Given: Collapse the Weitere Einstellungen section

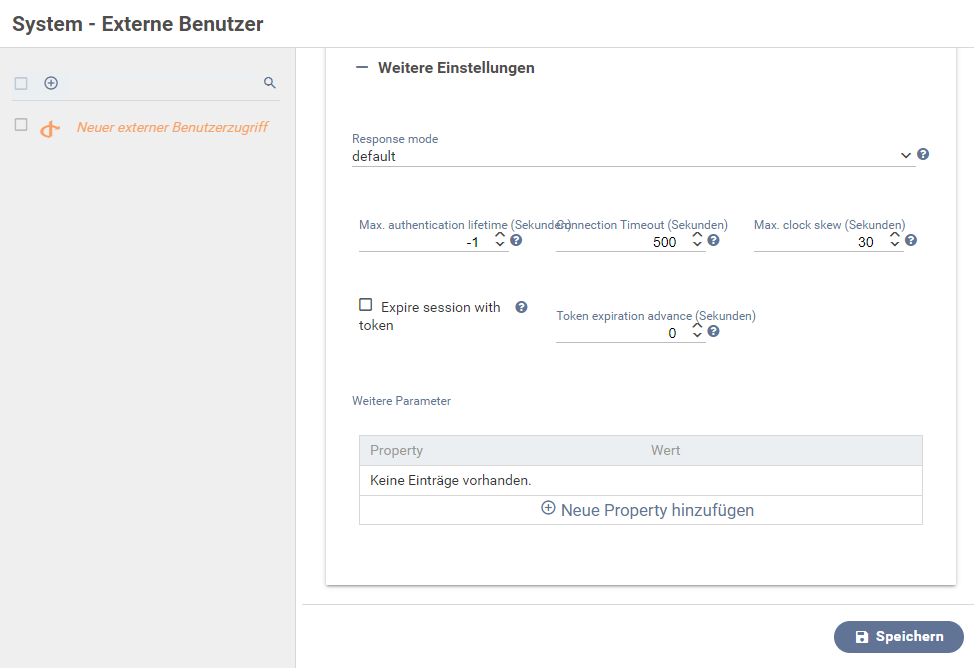Looking at the screenshot, I should coord(362,68).
